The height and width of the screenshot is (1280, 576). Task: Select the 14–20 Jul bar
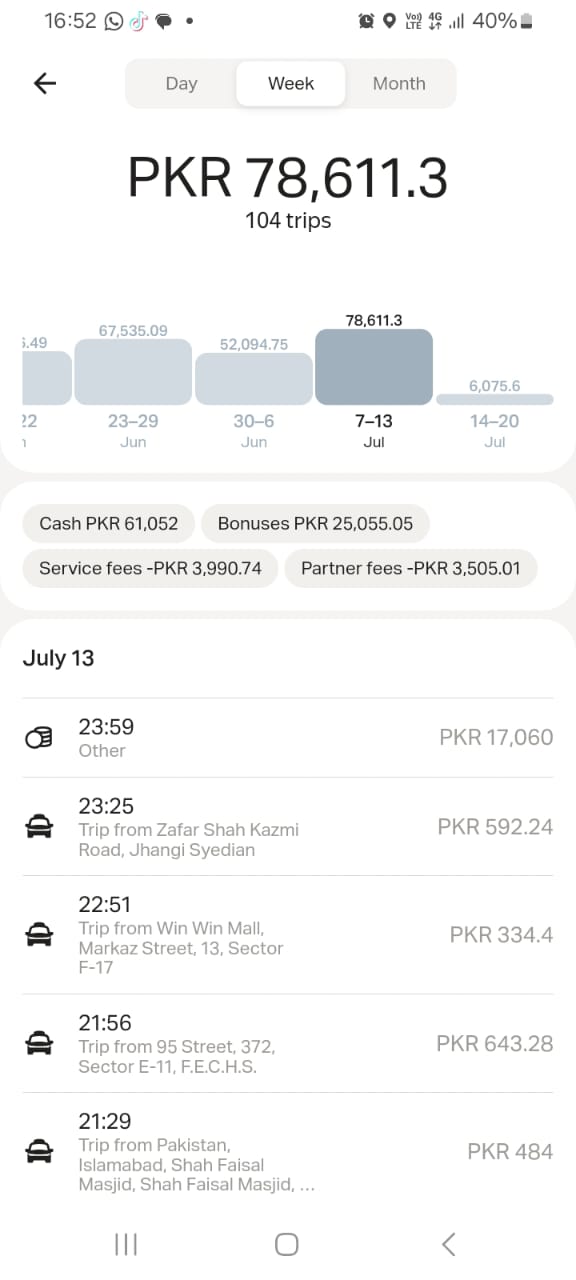pos(495,399)
